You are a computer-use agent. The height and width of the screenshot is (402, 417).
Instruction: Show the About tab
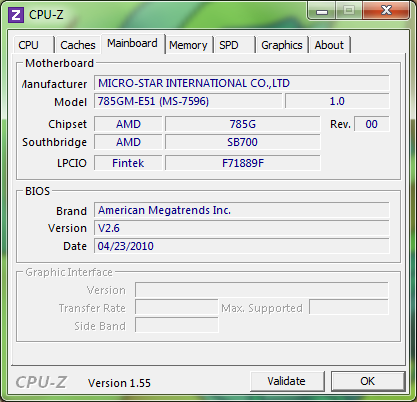(329, 45)
